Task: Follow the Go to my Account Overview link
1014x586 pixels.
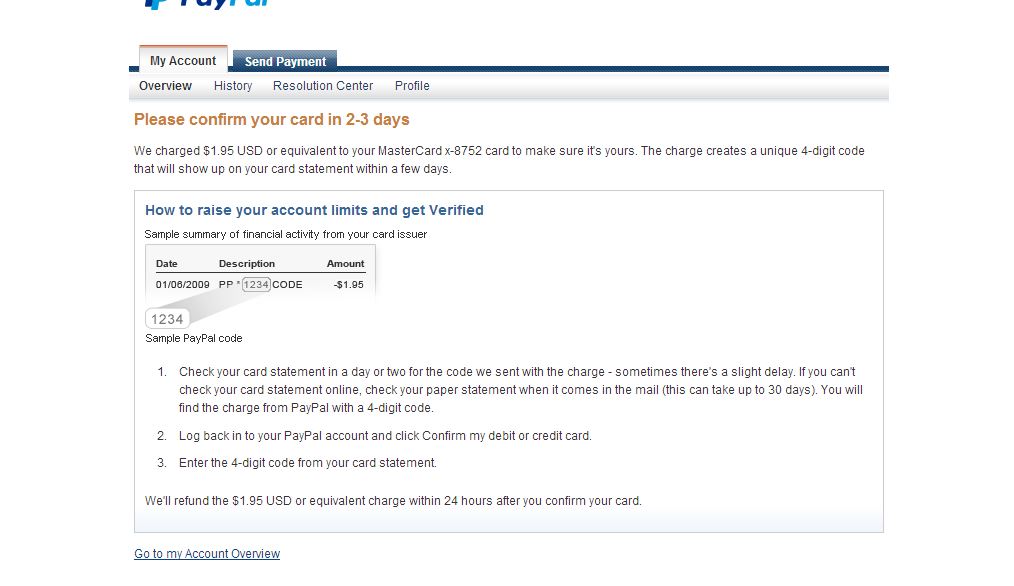Action: (207, 554)
